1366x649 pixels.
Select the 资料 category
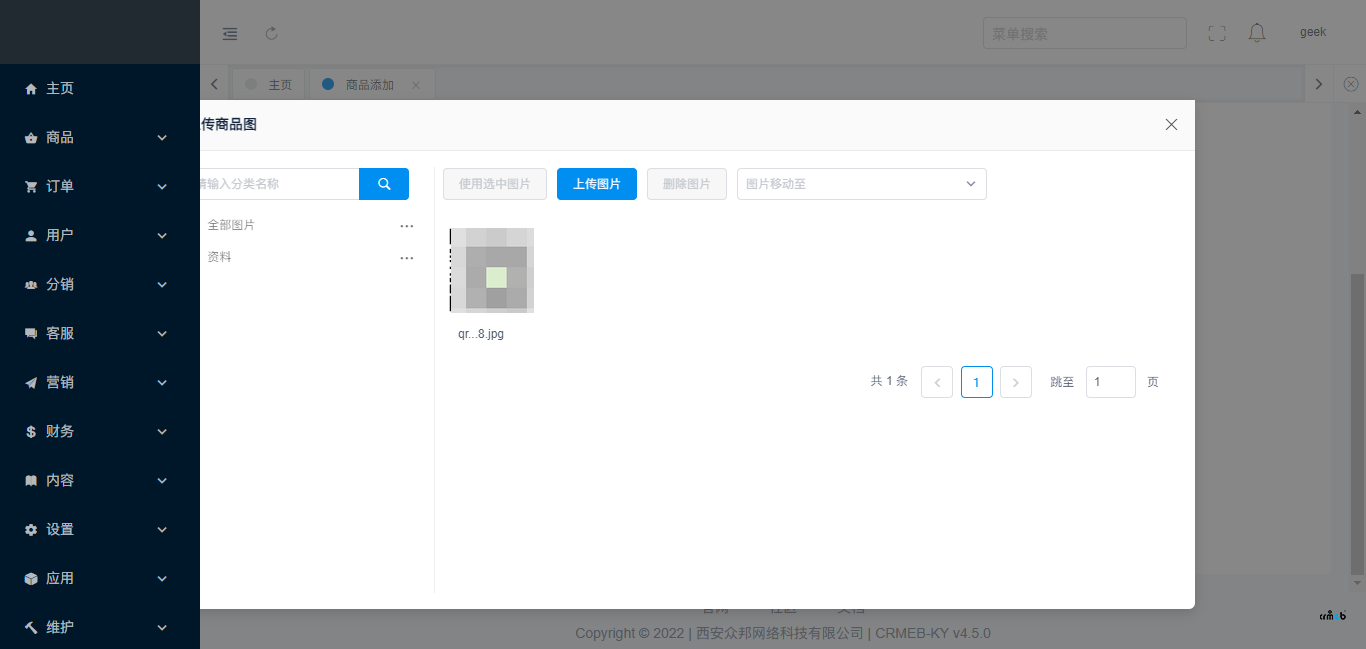tap(220, 257)
